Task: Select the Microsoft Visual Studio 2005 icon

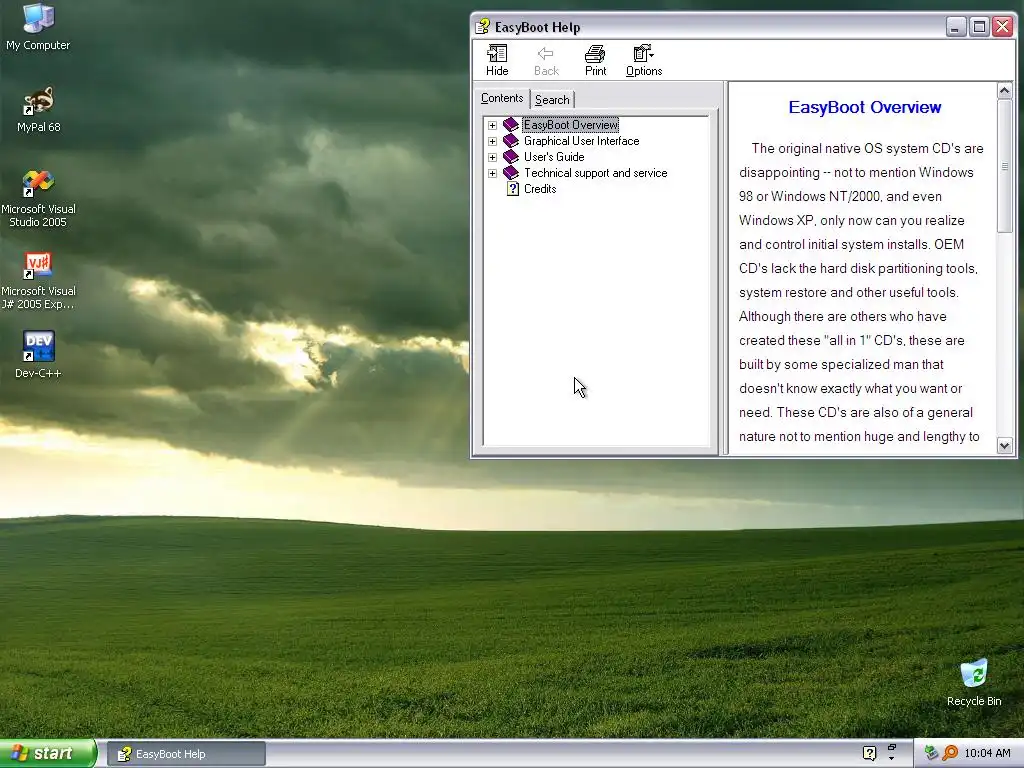Action: 38,198
